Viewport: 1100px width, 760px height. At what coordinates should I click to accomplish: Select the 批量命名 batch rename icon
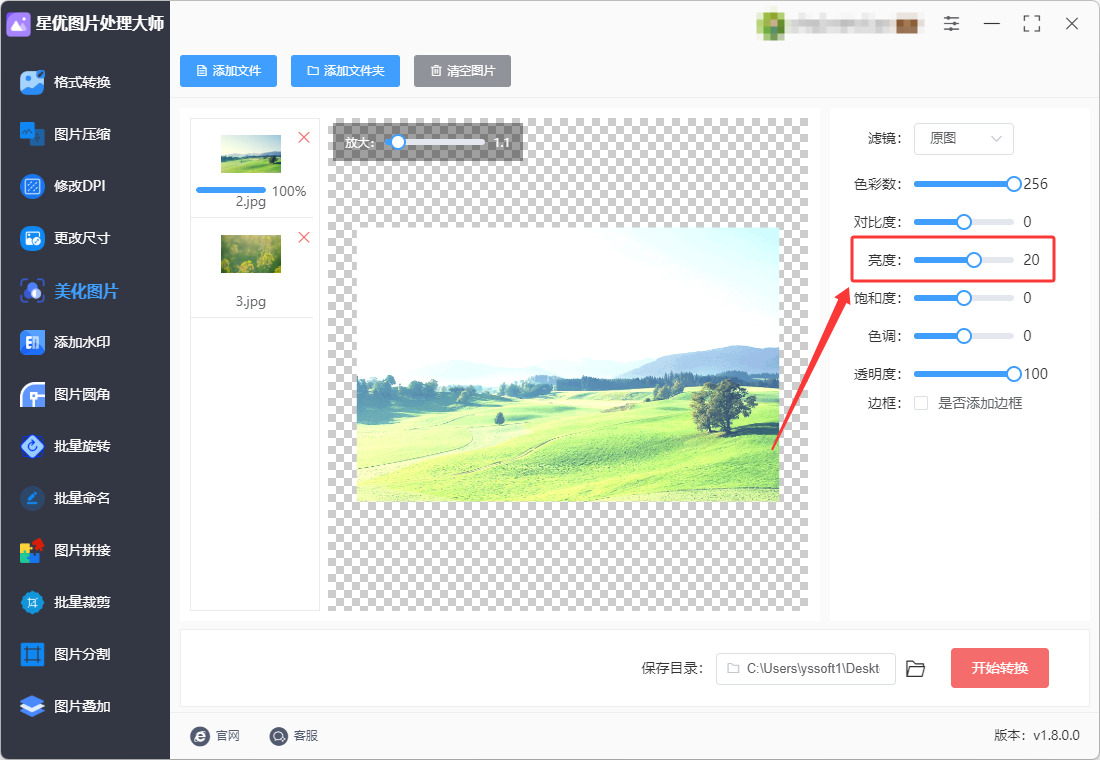[32, 498]
